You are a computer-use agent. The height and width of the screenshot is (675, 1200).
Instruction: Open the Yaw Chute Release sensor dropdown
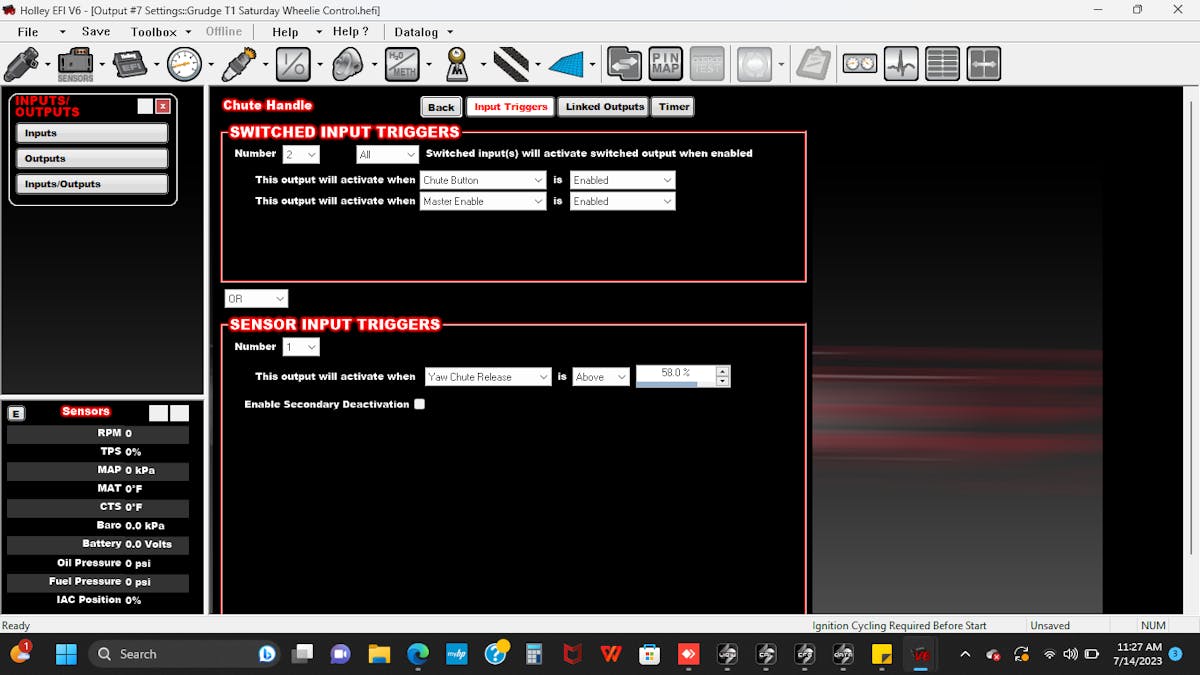click(x=487, y=377)
